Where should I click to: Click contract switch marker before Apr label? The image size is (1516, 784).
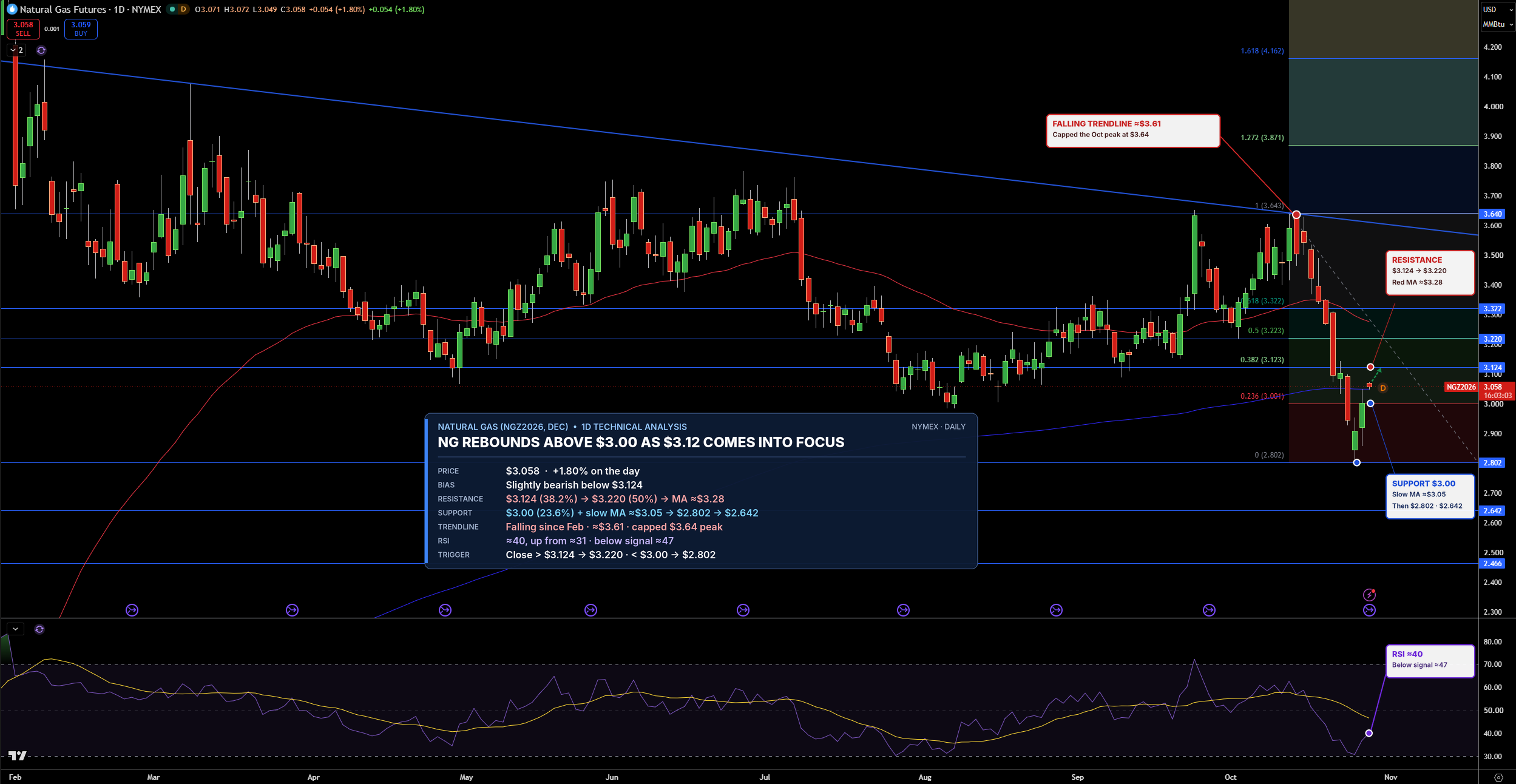tap(292, 610)
